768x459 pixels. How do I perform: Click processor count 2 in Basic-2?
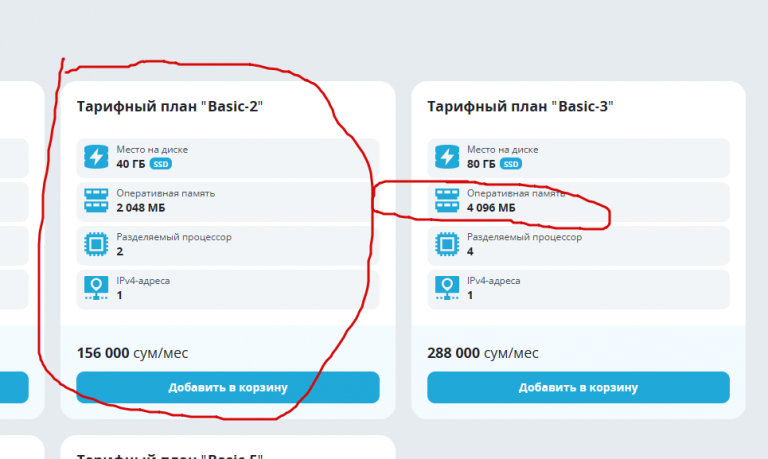(x=120, y=252)
